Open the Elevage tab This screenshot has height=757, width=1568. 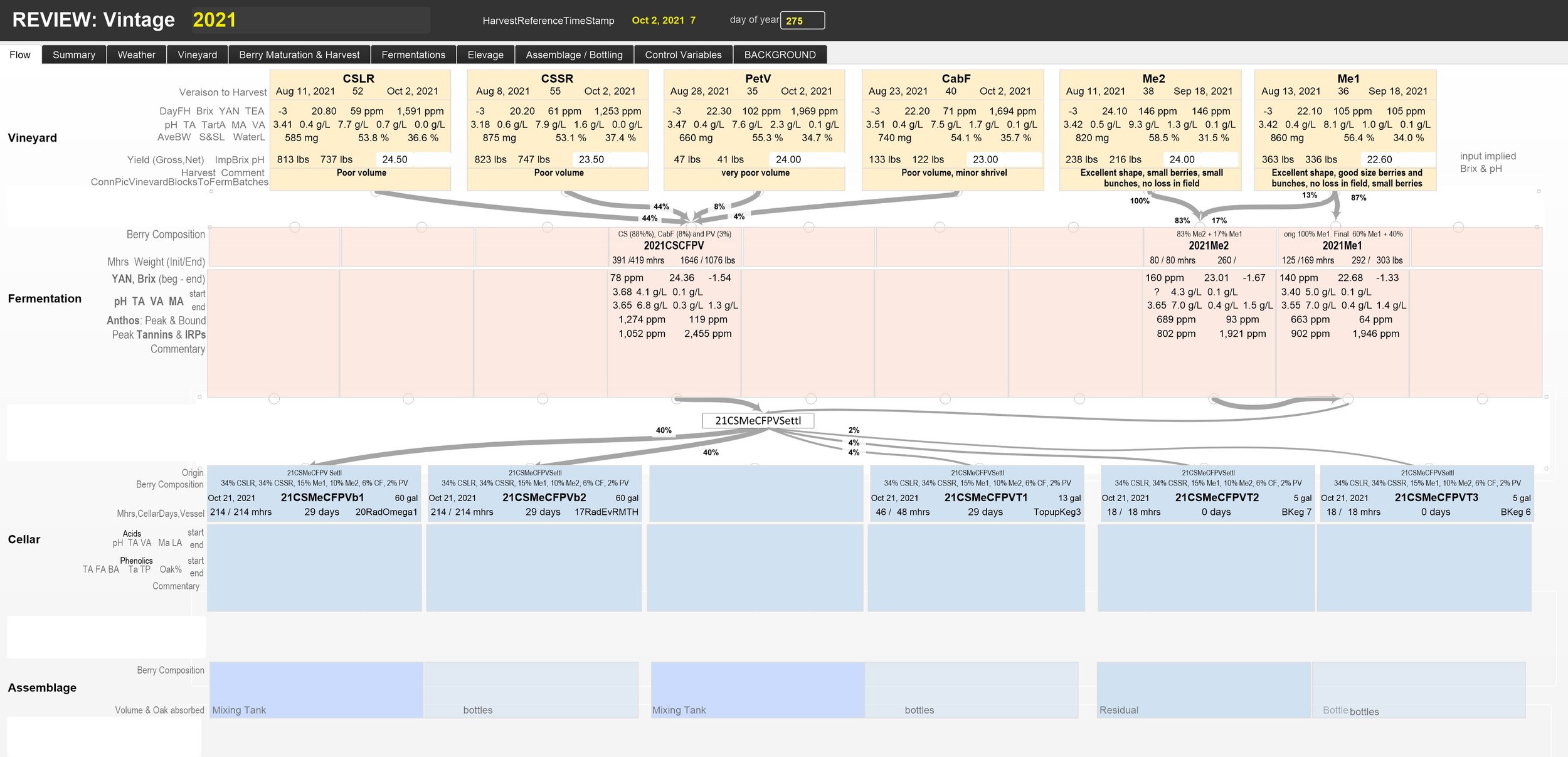click(x=485, y=55)
